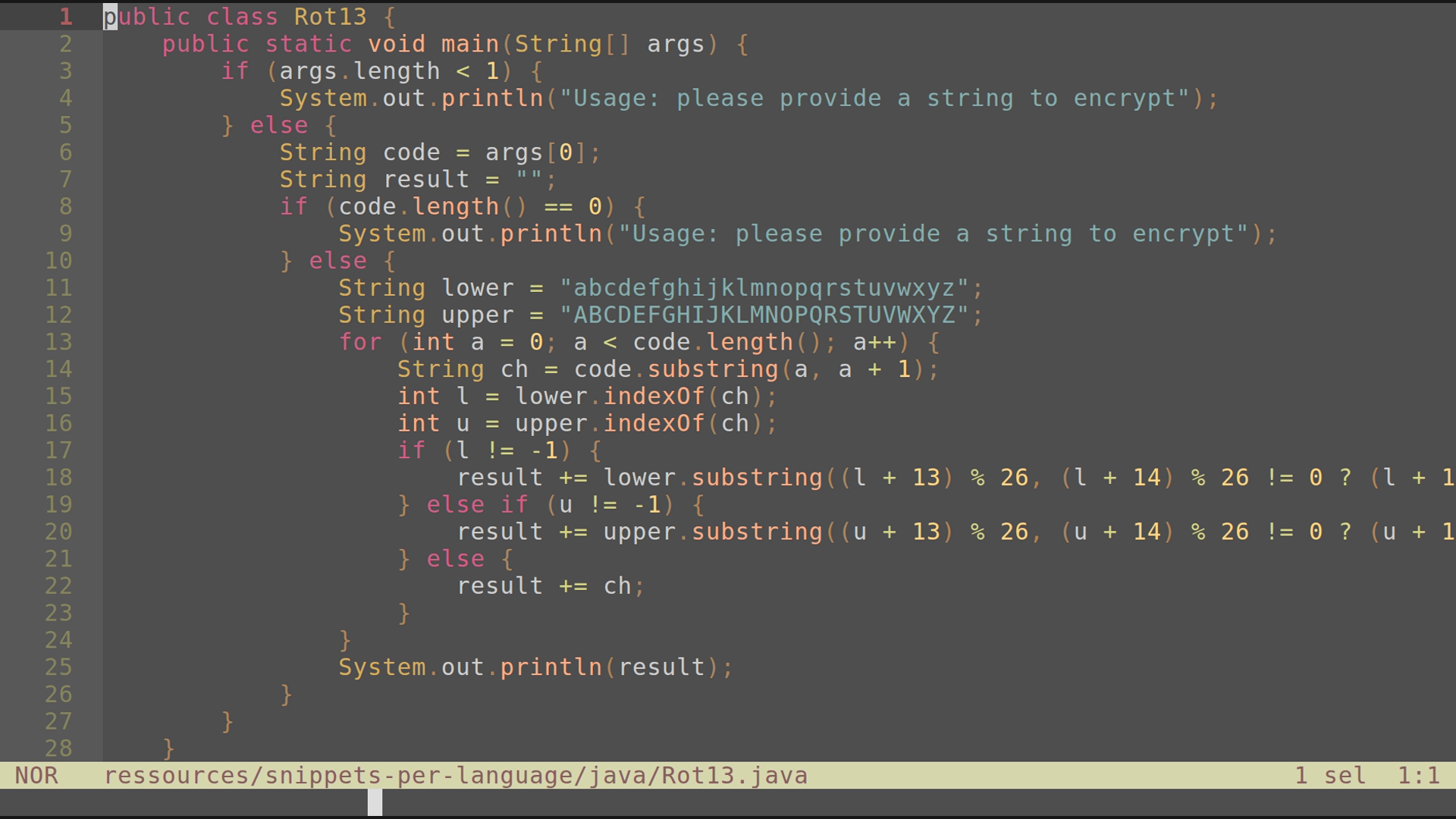
Task: Click "result += ch;" on line 22
Action: click(550, 585)
